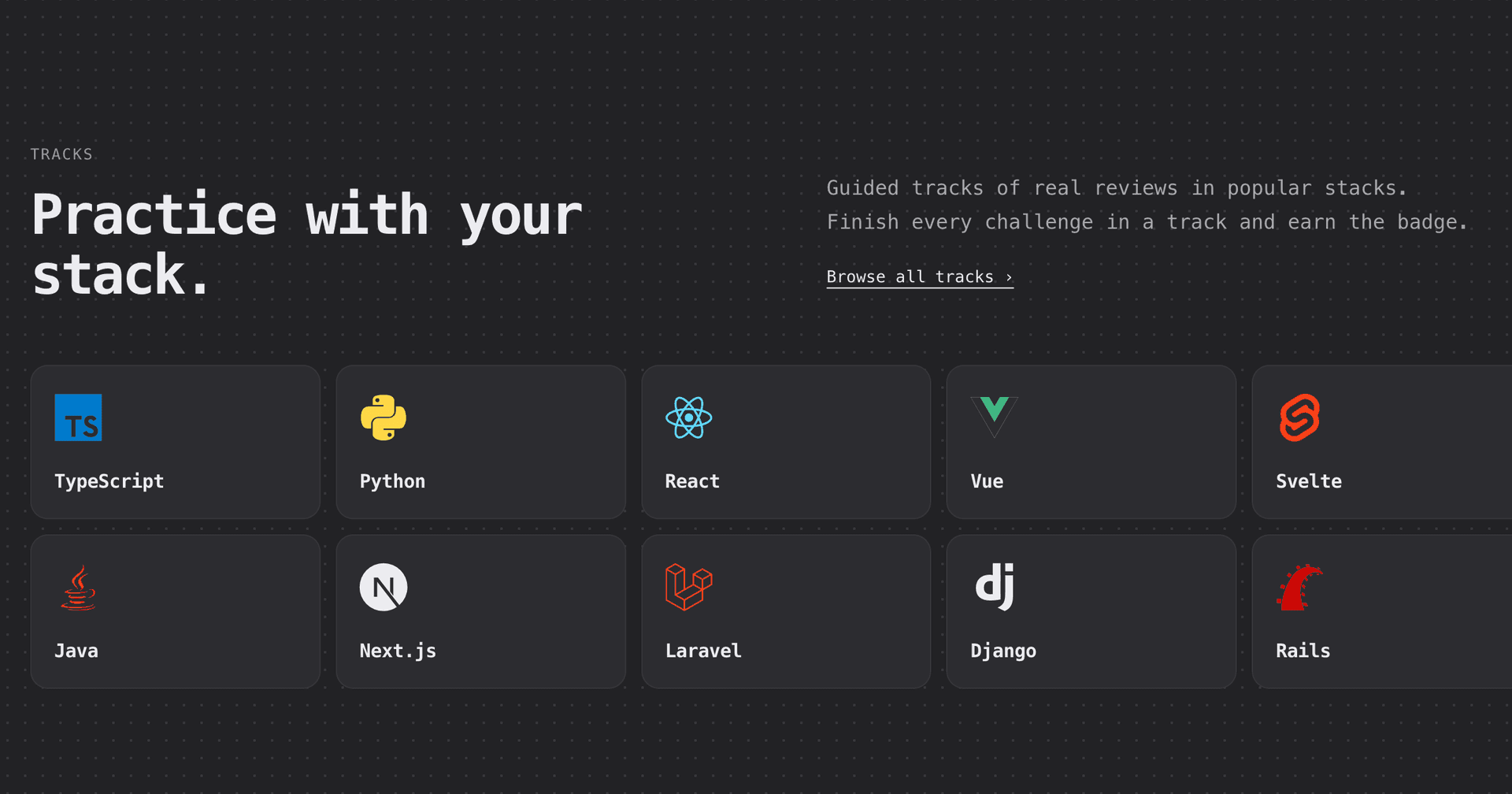Click the Python snake logo icon
Image resolution: width=1512 pixels, height=794 pixels.
click(x=384, y=417)
